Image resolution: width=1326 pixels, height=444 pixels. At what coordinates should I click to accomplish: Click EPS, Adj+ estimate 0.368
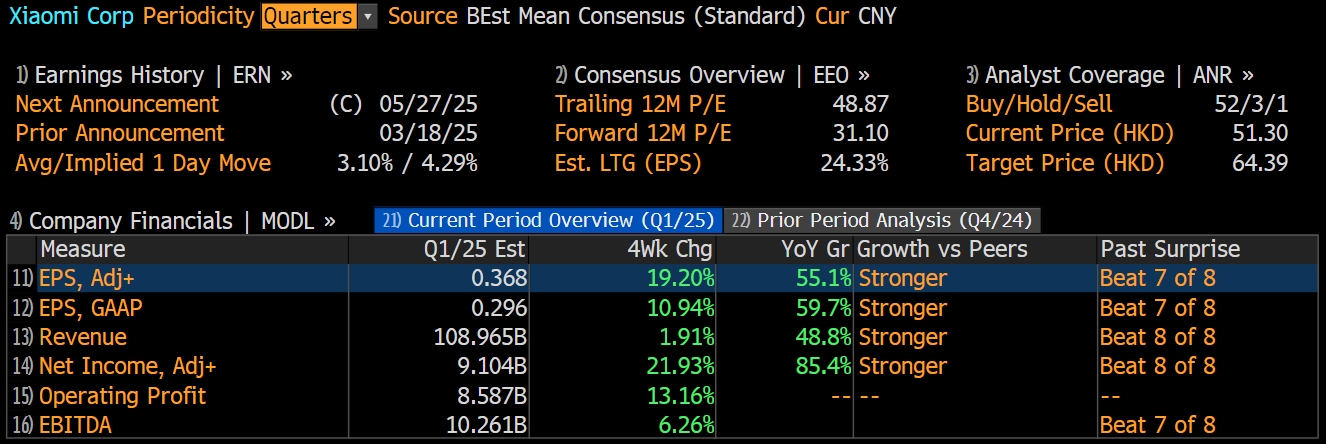point(499,278)
